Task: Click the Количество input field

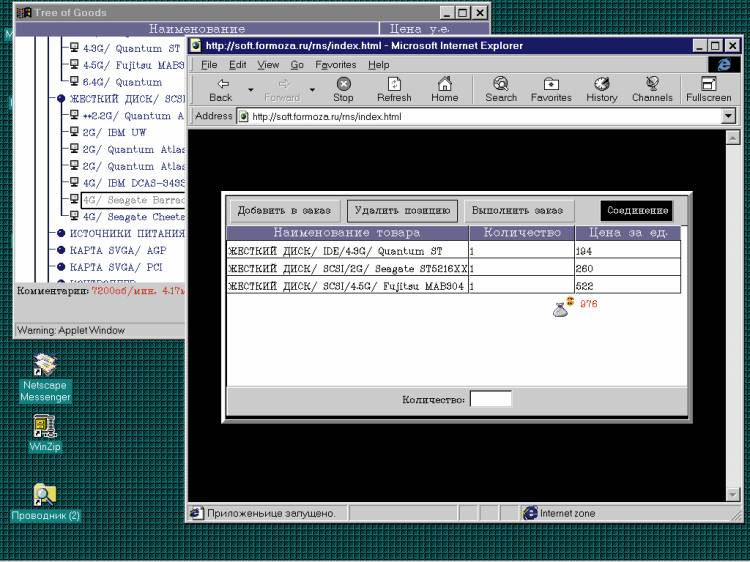Action: click(x=490, y=399)
